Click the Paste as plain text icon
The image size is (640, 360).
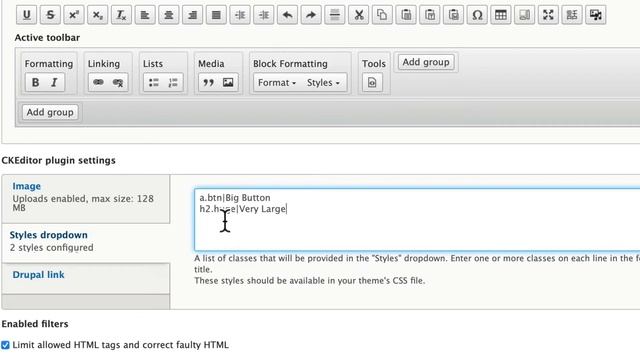[429, 15]
